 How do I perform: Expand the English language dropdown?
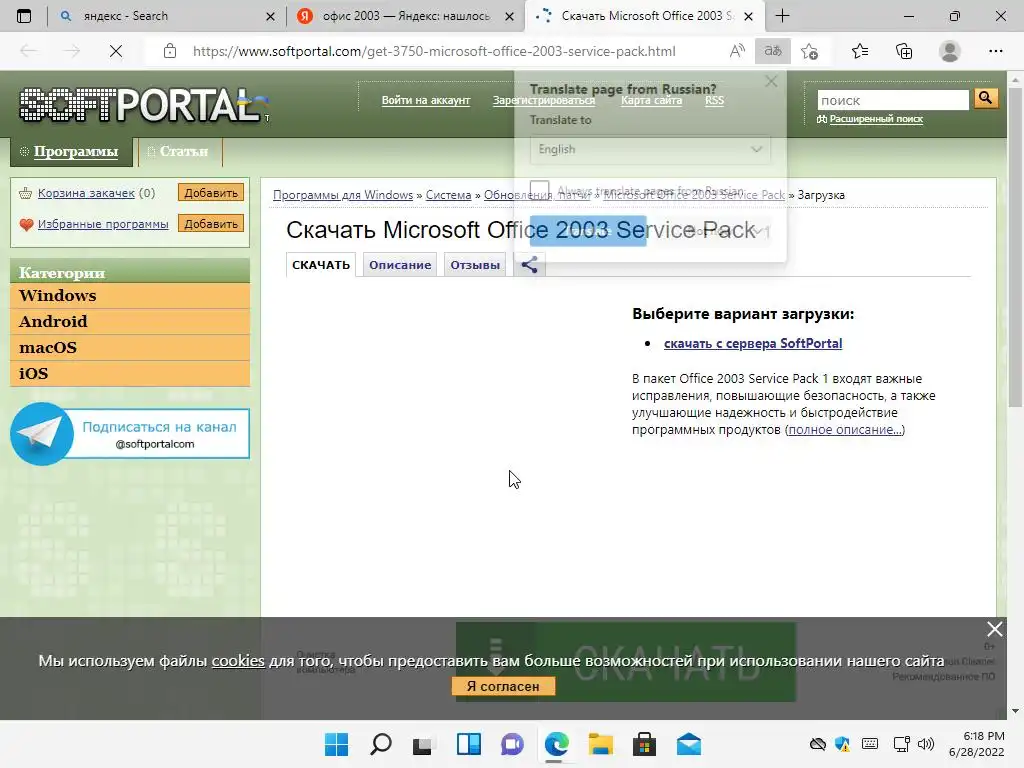click(650, 150)
